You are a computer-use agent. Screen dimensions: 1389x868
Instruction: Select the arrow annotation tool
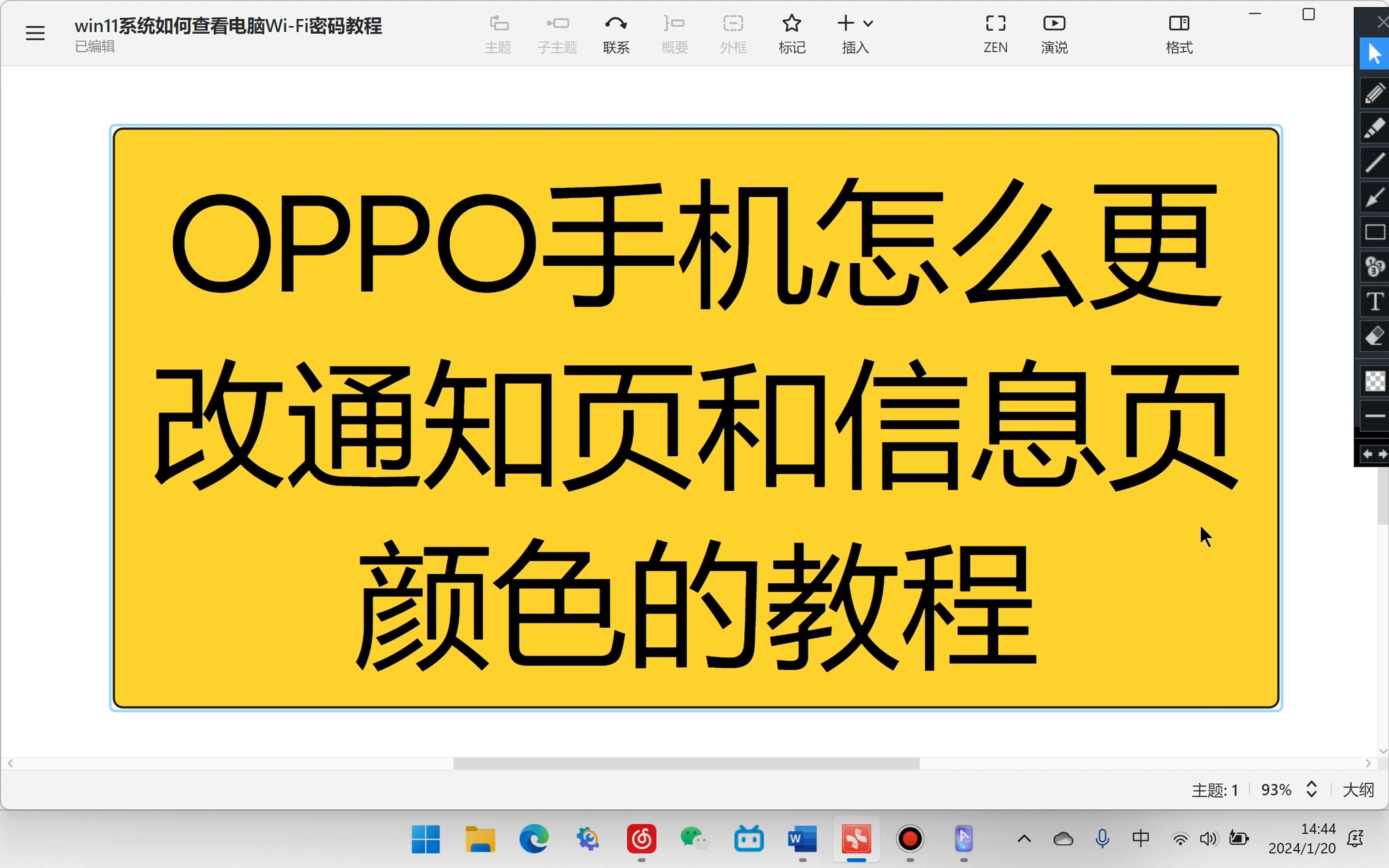point(1375,197)
